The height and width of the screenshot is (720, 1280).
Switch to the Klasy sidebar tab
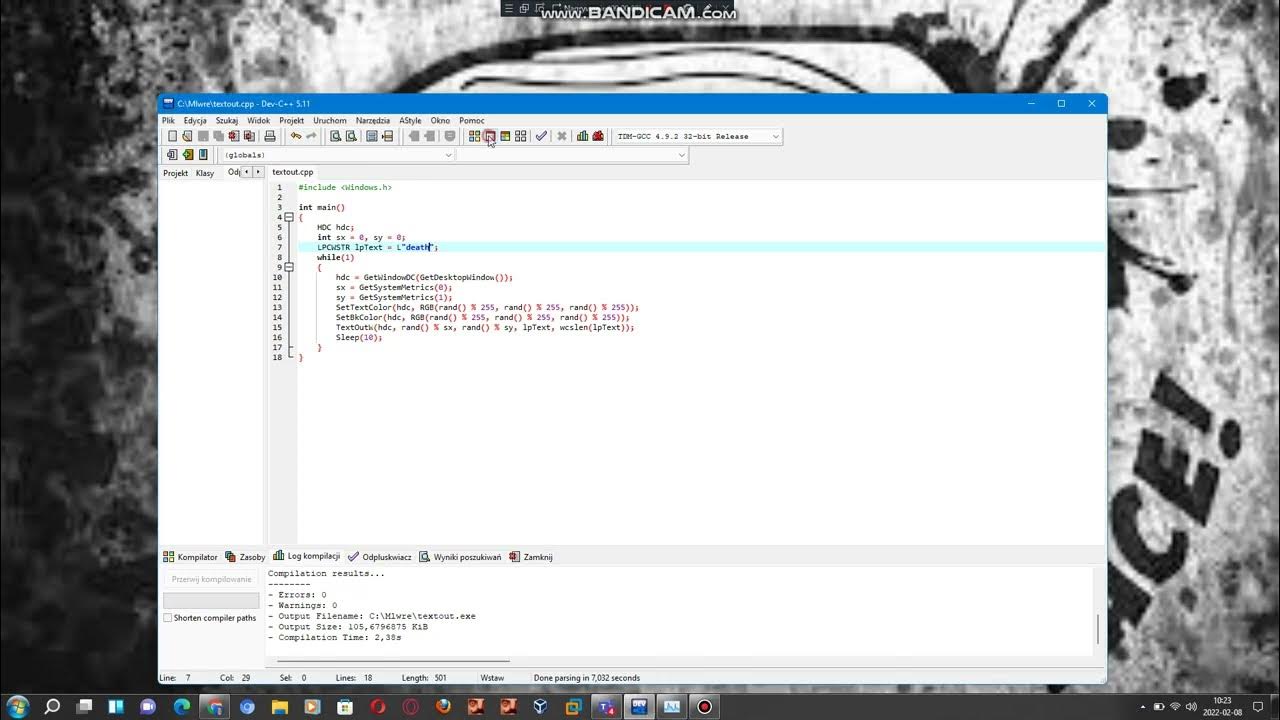click(x=205, y=173)
